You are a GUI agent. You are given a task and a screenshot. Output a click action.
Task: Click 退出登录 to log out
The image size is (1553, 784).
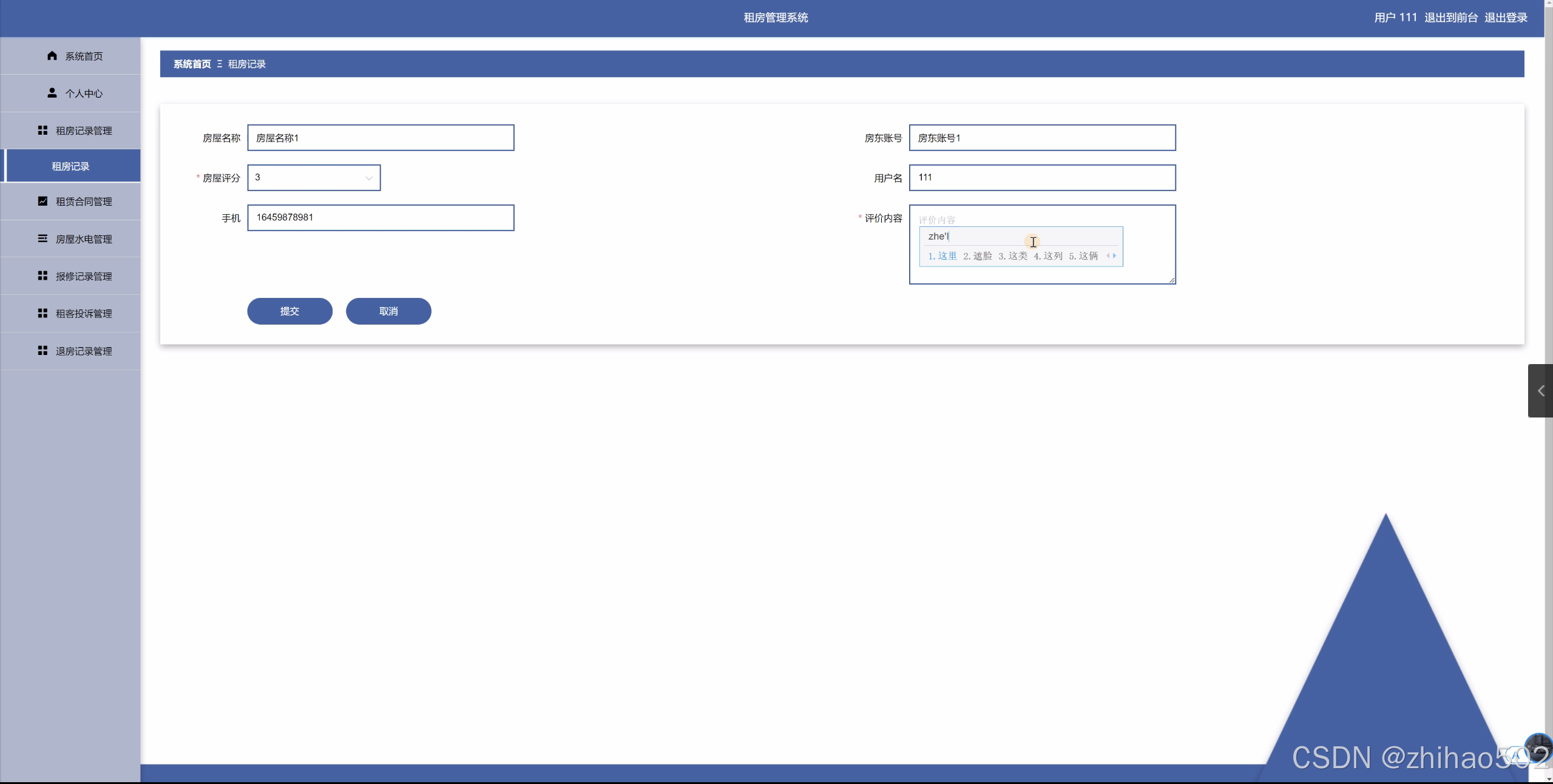(x=1506, y=18)
